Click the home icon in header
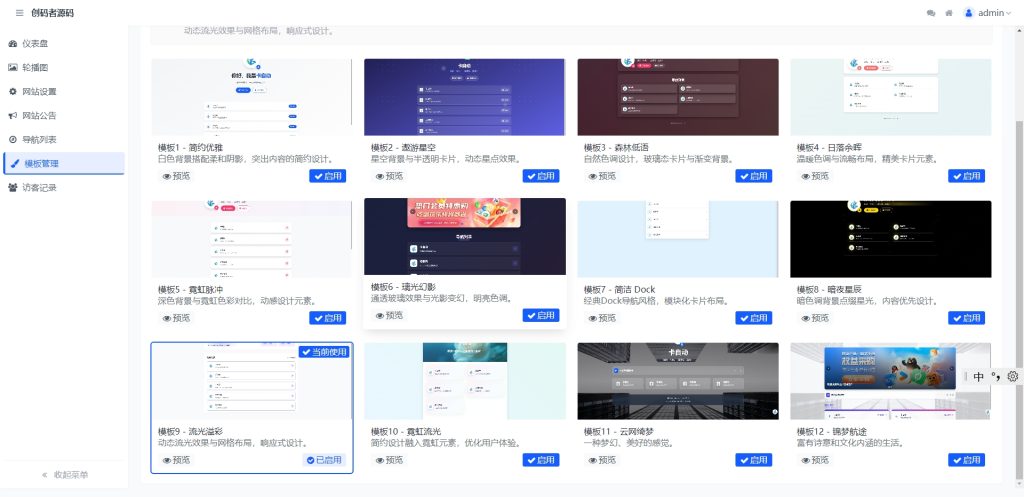1024x497 pixels. pyautogui.click(x=949, y=13)
